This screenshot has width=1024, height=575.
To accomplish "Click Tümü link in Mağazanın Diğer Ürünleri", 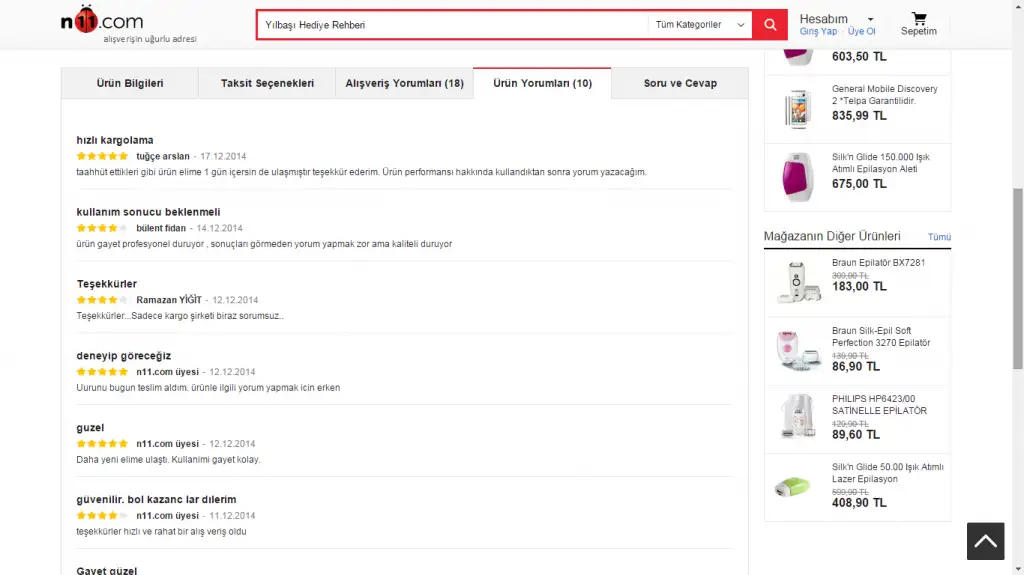I will pyautogui.click(x=939, y=237).
